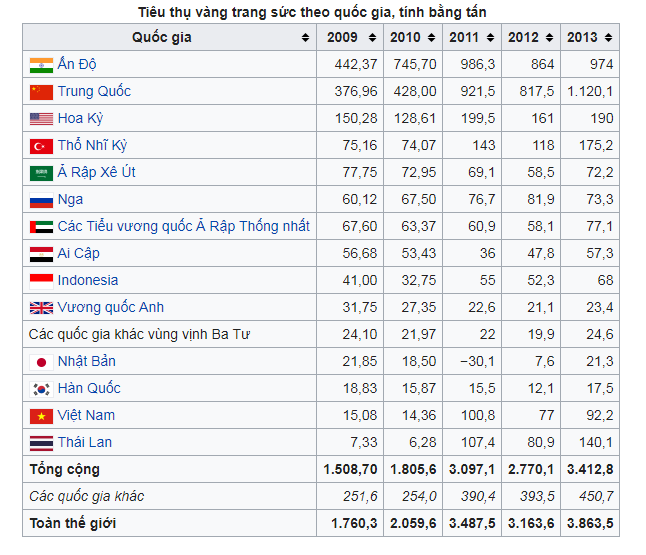Sort by 2013 column arrows
This screenshot has height=555, width=646.
point(608,37)
